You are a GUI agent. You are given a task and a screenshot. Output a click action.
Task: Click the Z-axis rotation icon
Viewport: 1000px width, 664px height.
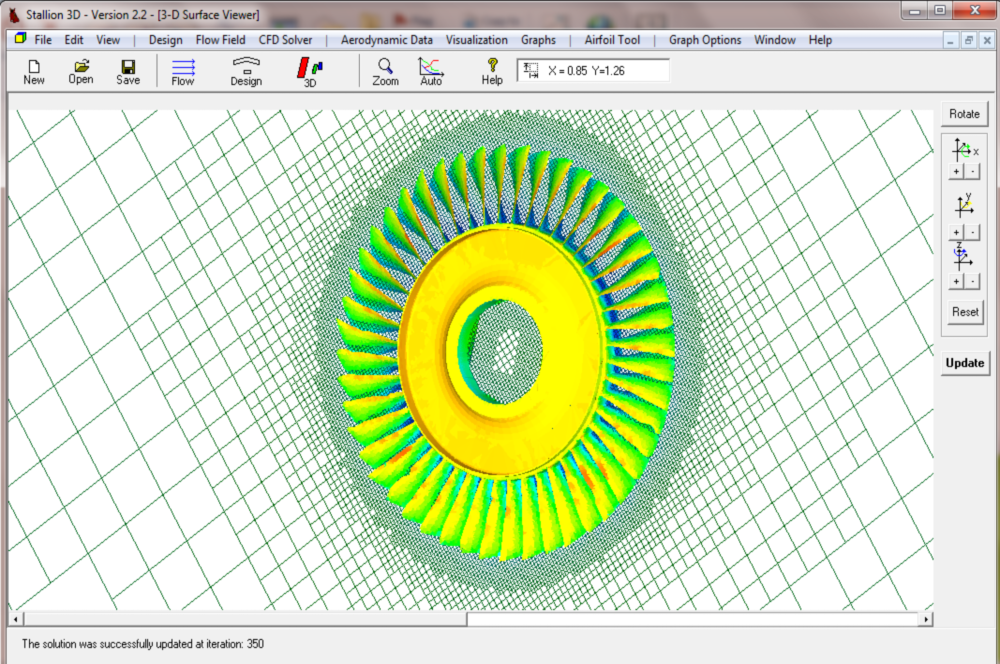[962, 257]
